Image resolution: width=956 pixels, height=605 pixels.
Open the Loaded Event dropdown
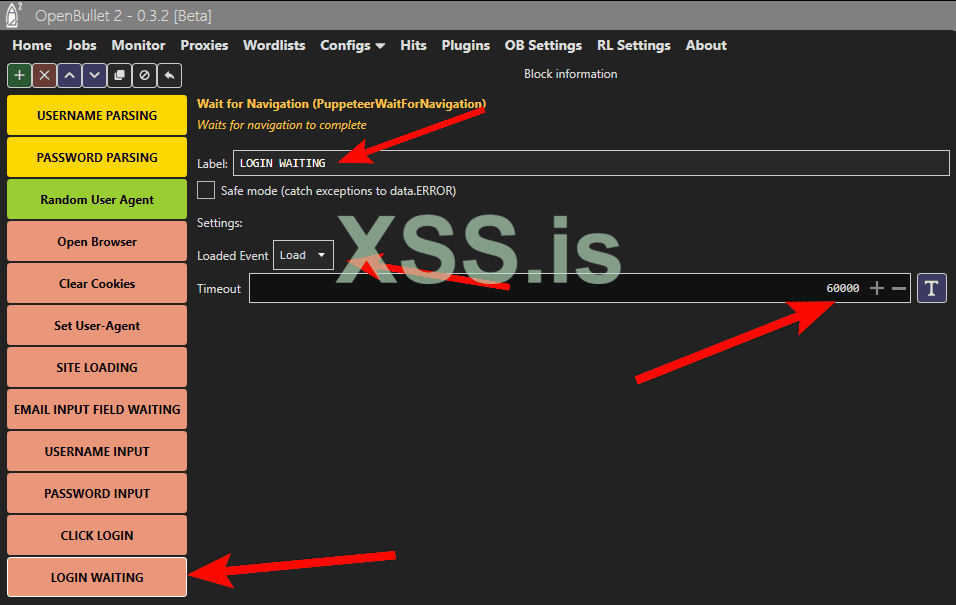tap(303, 255)
